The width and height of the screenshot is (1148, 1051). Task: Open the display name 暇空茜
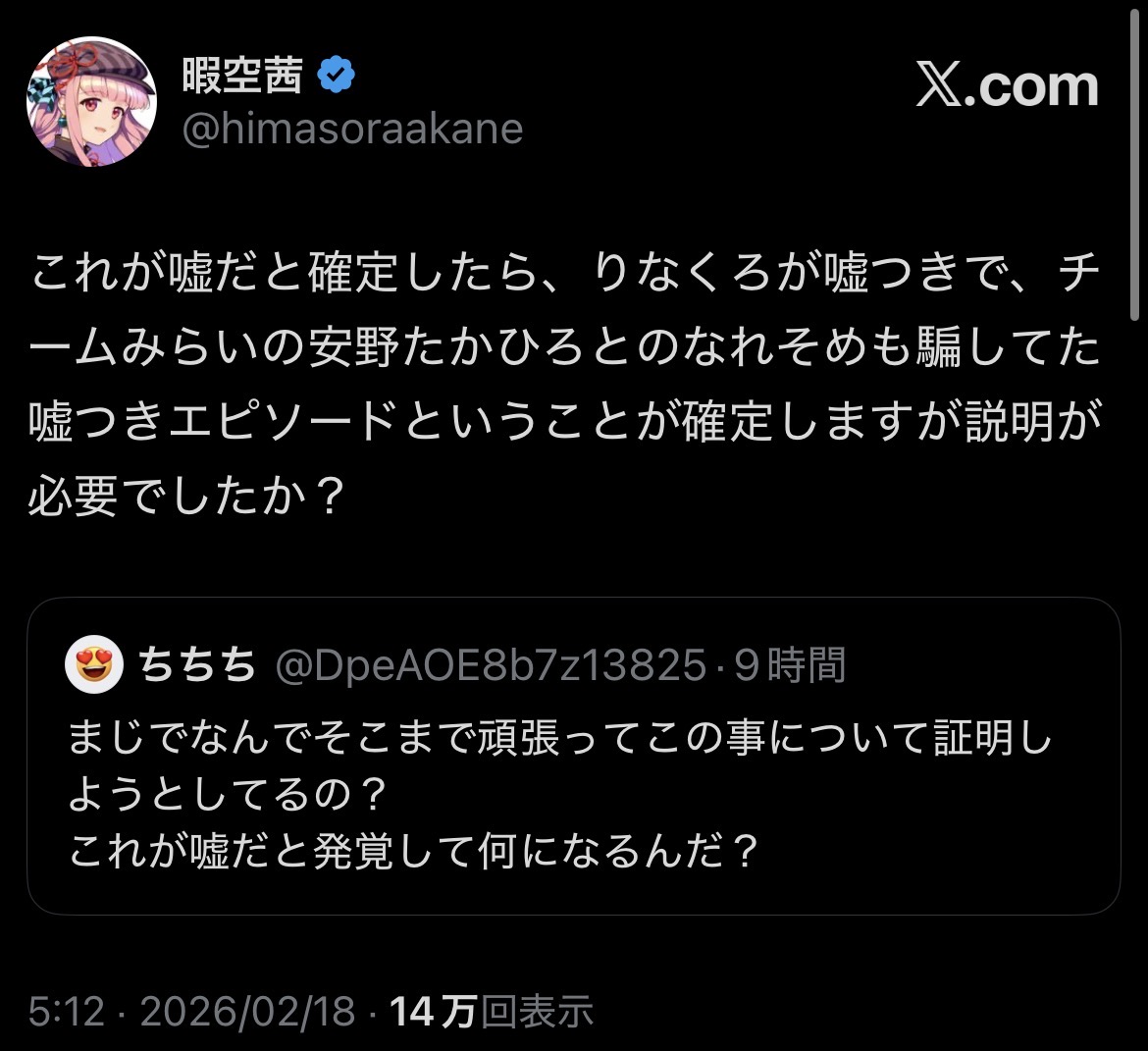point(242,77)
